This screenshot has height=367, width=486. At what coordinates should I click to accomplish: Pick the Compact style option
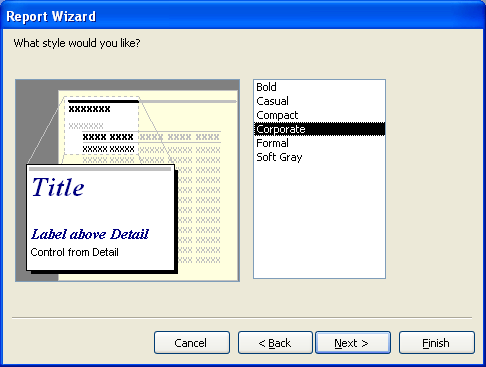pyautogui.click(x=319, y=115)
